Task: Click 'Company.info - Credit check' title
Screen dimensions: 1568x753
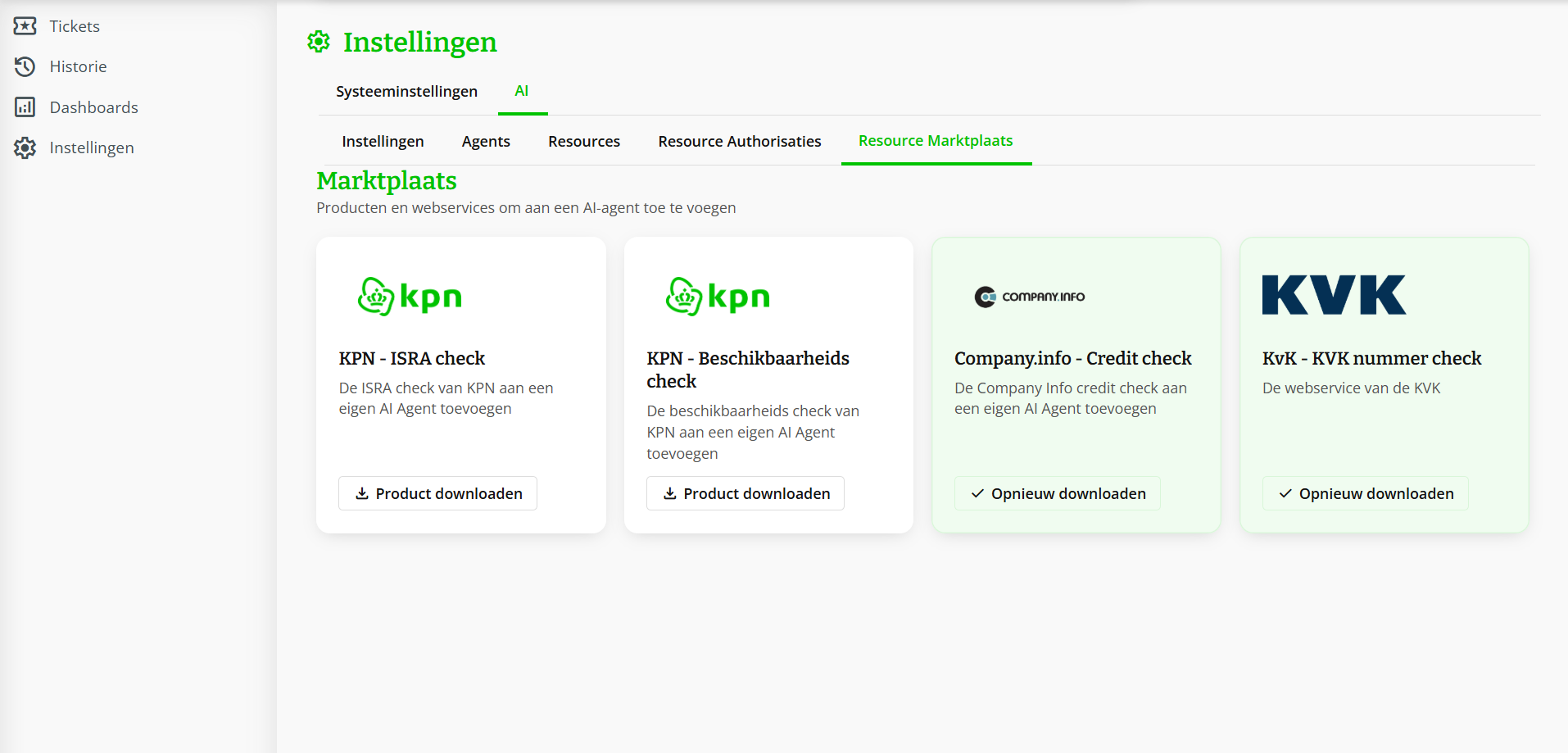Action: point(1073,358)
